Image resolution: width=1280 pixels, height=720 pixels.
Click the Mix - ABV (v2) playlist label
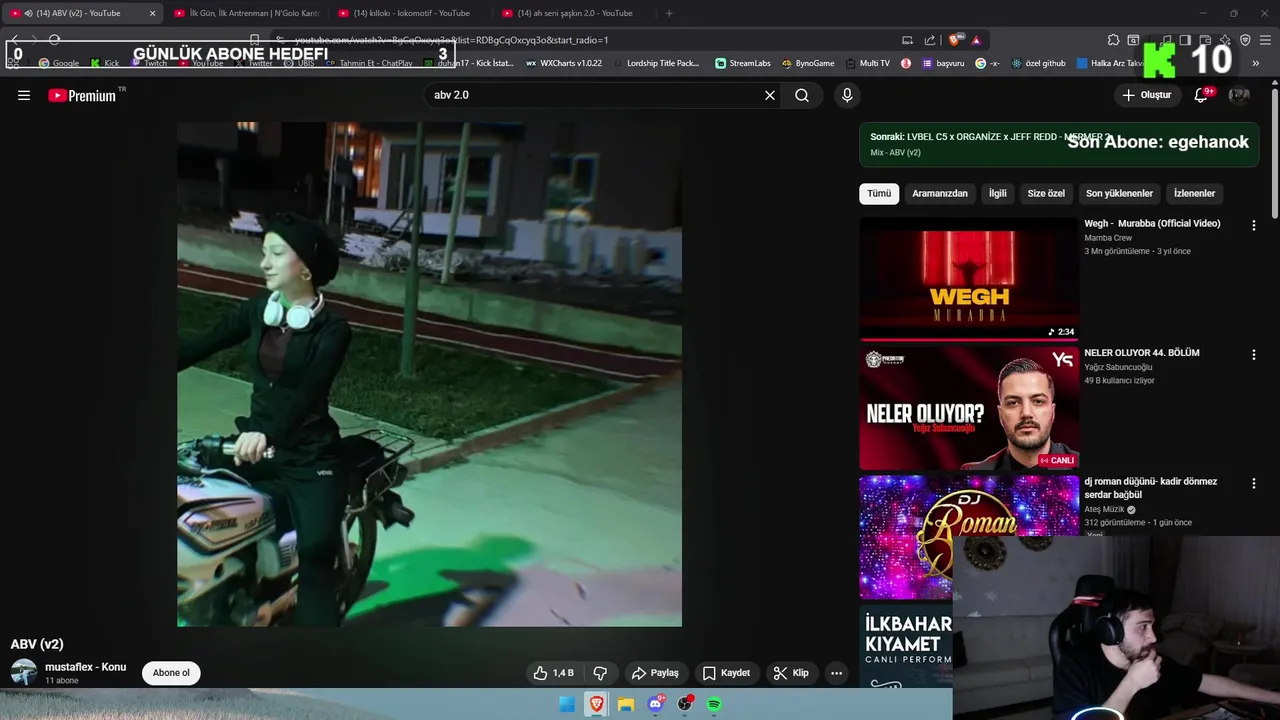[895, 153]
